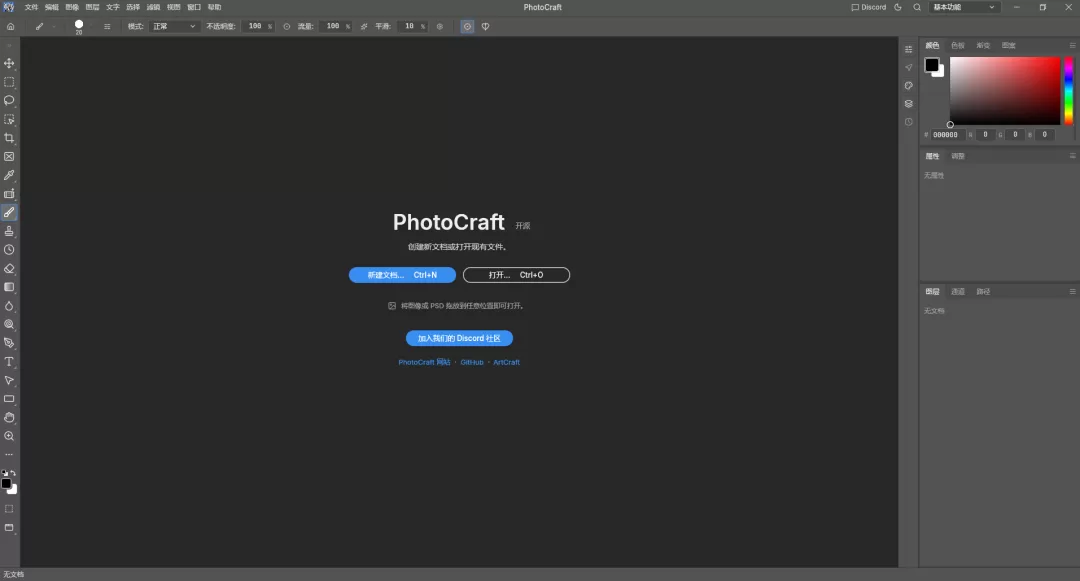
Task: Click the Open Ctrl+O button
Action: tap(516, 275)
